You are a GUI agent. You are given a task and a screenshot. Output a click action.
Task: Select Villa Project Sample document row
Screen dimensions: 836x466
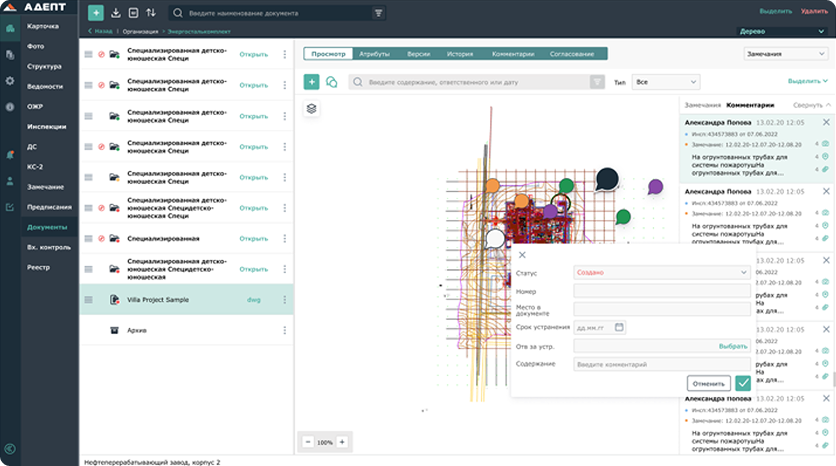pos(187,300)
